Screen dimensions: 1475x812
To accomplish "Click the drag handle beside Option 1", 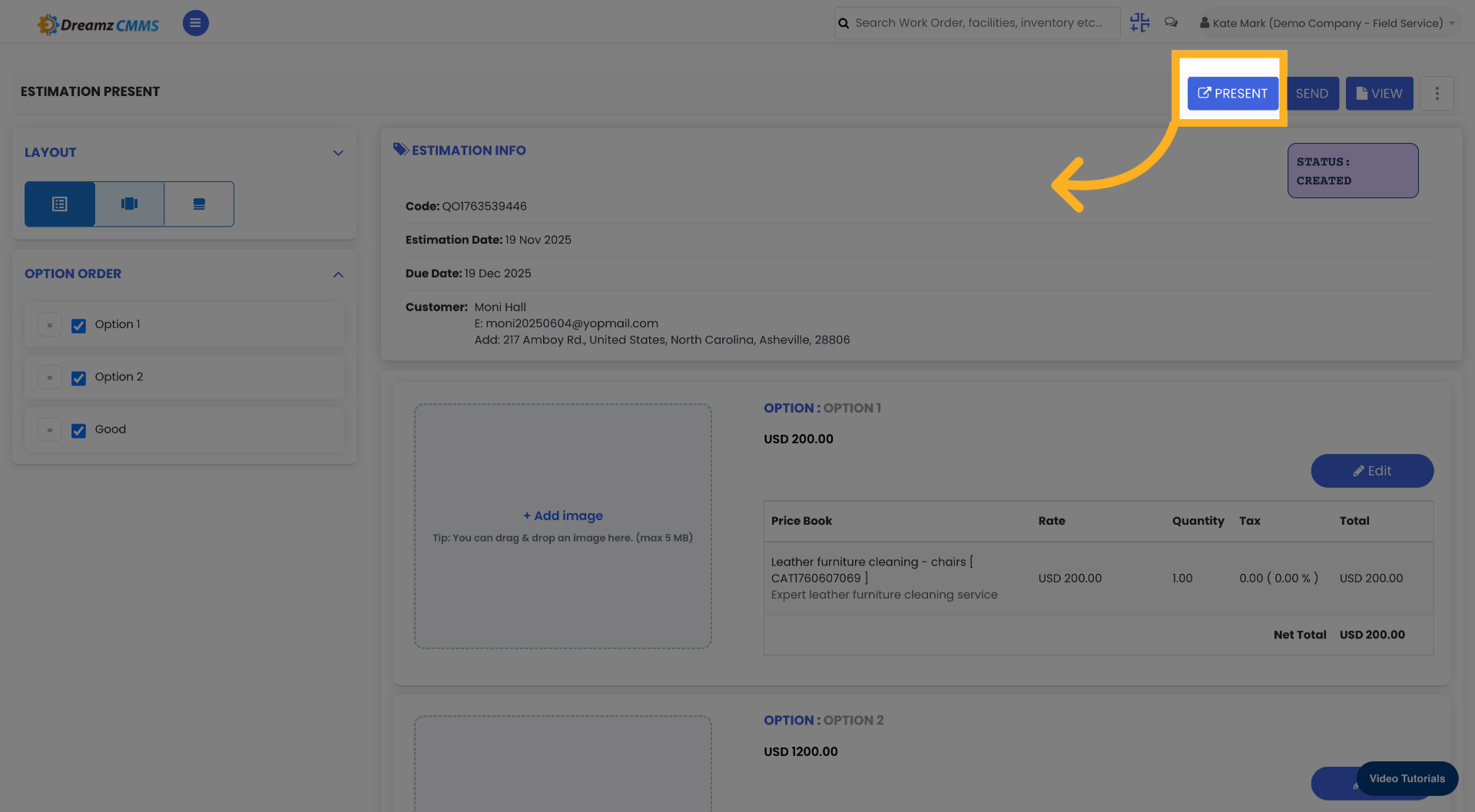I will tap(50, 325).
